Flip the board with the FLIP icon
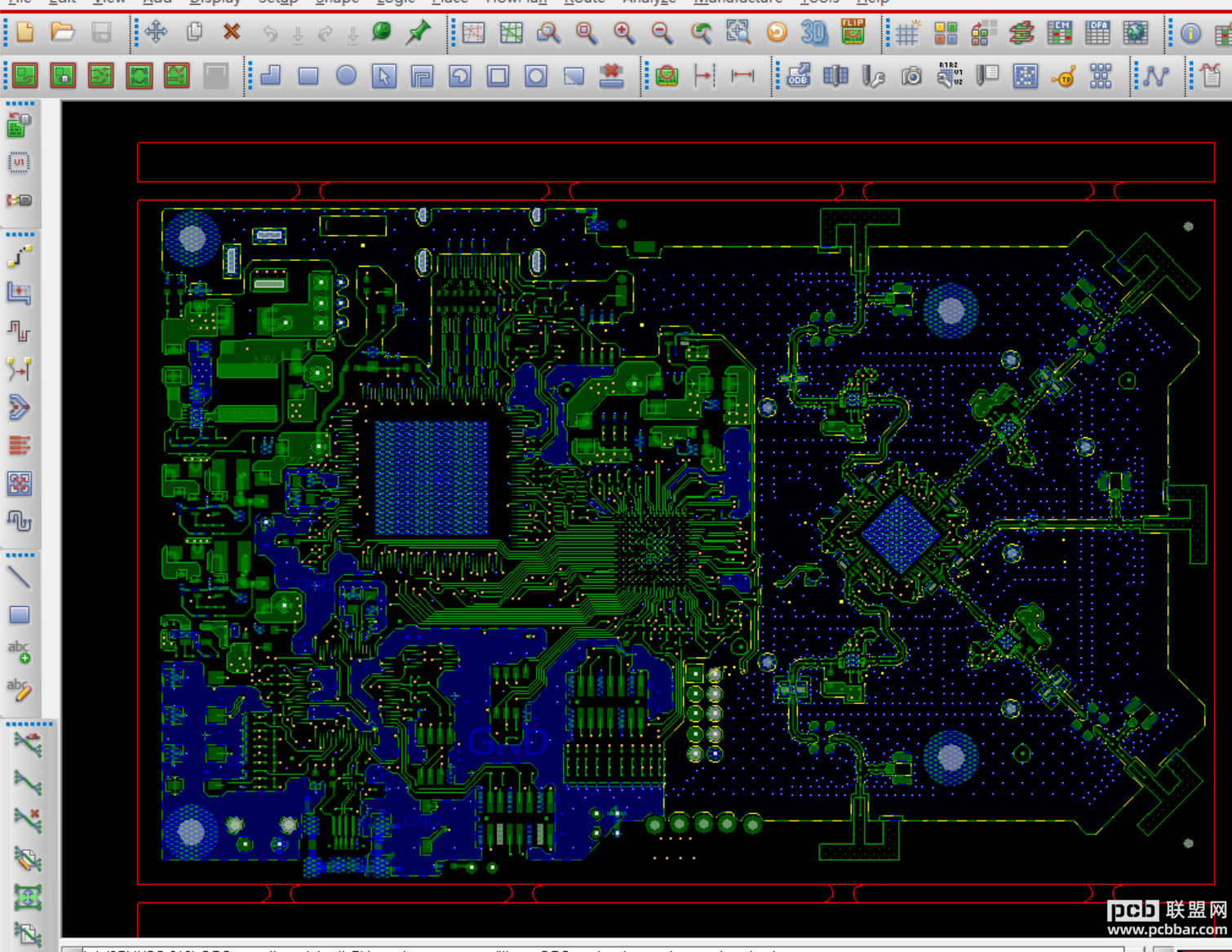 tap(853, 33)
